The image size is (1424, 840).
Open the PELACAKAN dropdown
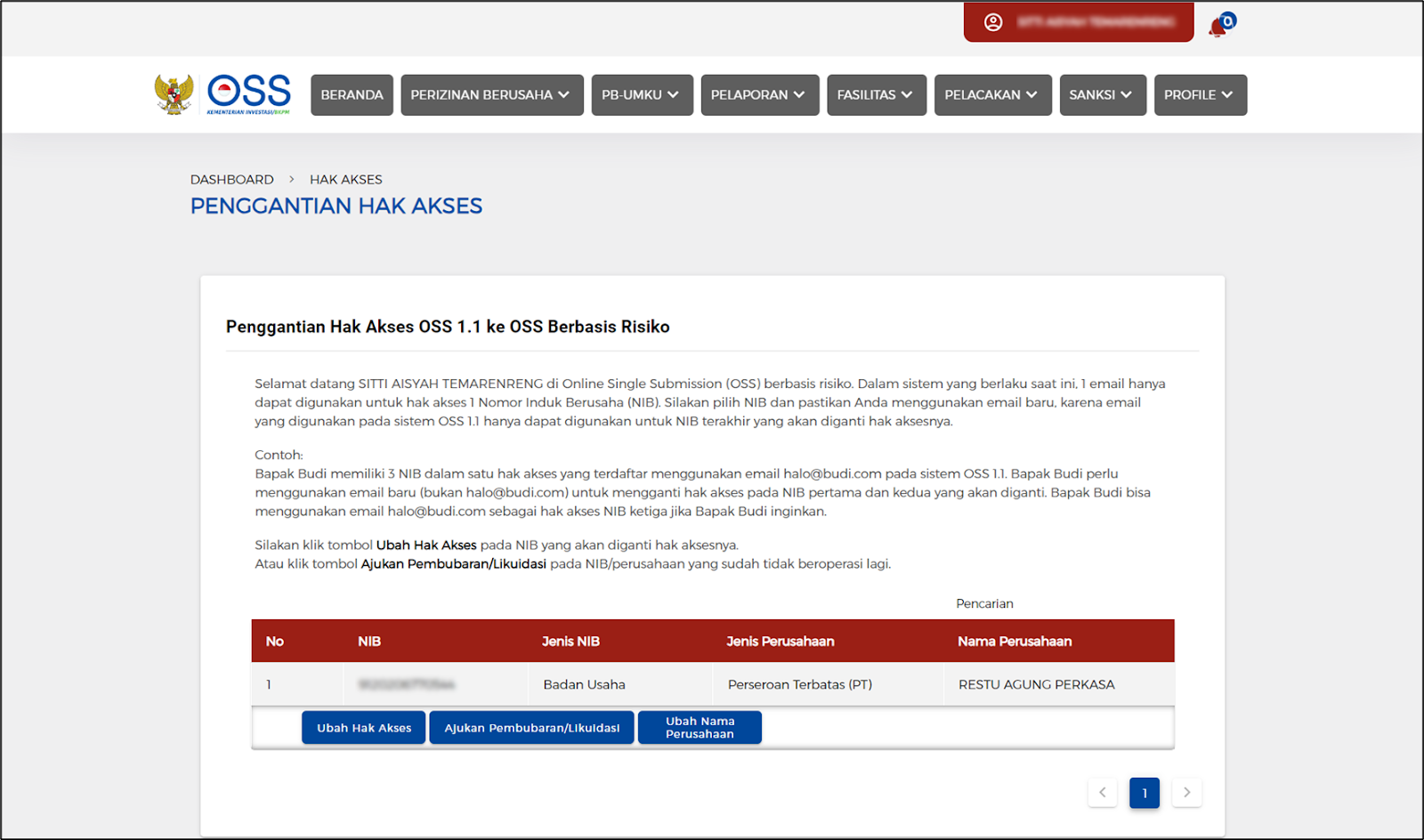pyautogui.click(x=992, y=94)
